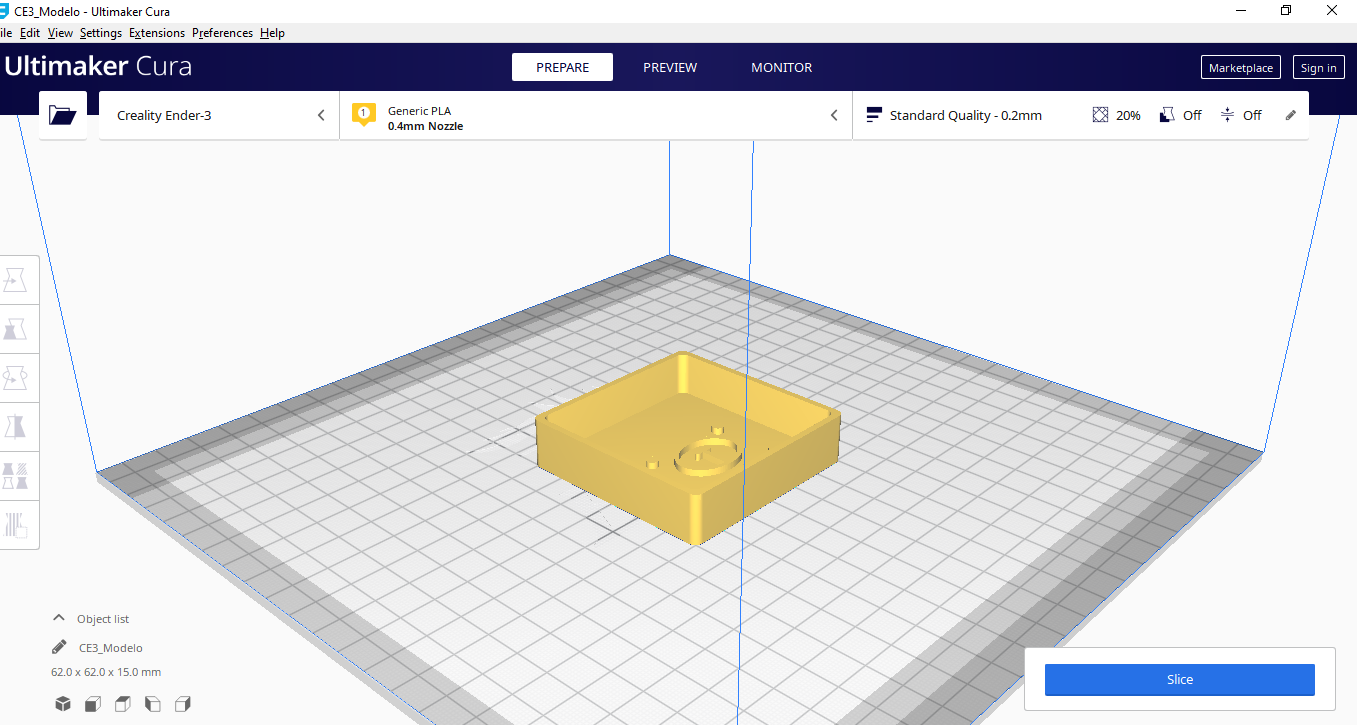Expand the chevron in the Generic PLA panel

point(834,115)
